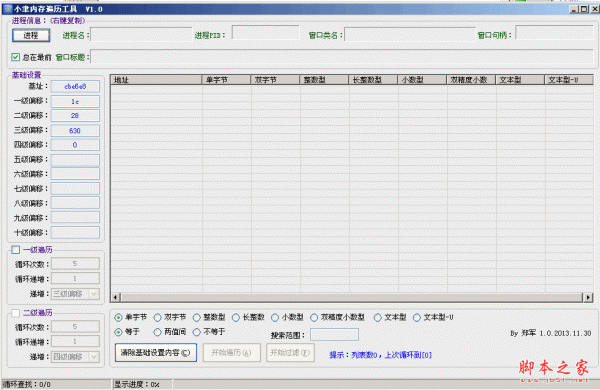This screenshot has height=390, width=600.
Task: Click the 八级偏移 input field
Action: (x=75, y=203)
